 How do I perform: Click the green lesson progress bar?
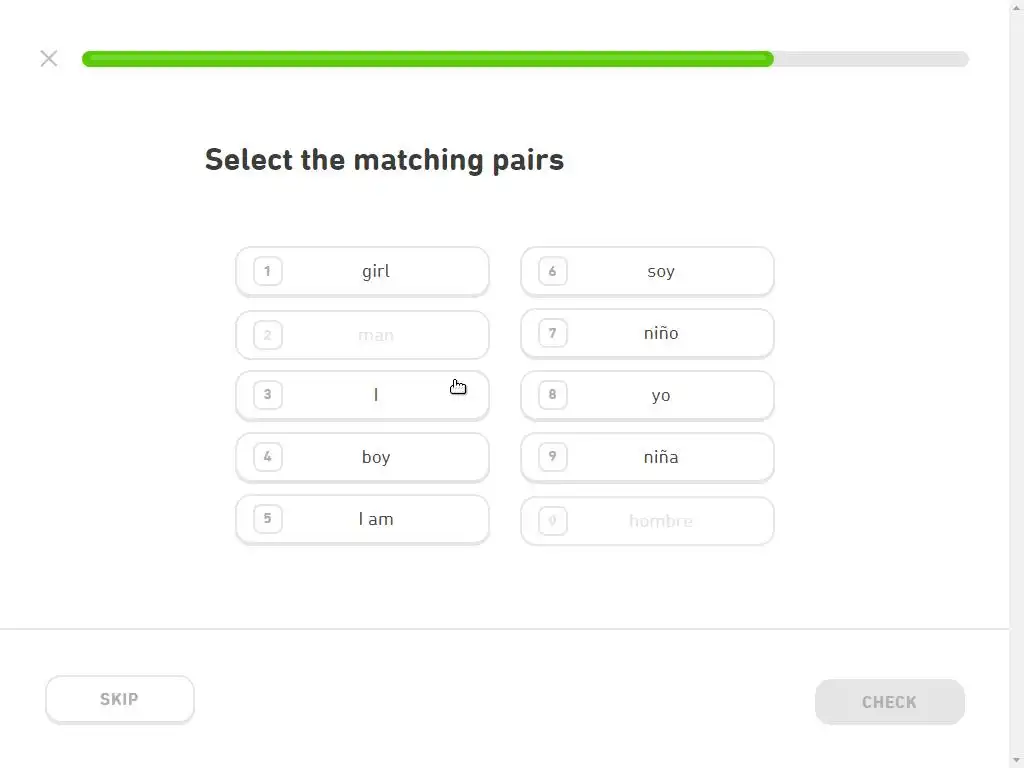point(427,59)
